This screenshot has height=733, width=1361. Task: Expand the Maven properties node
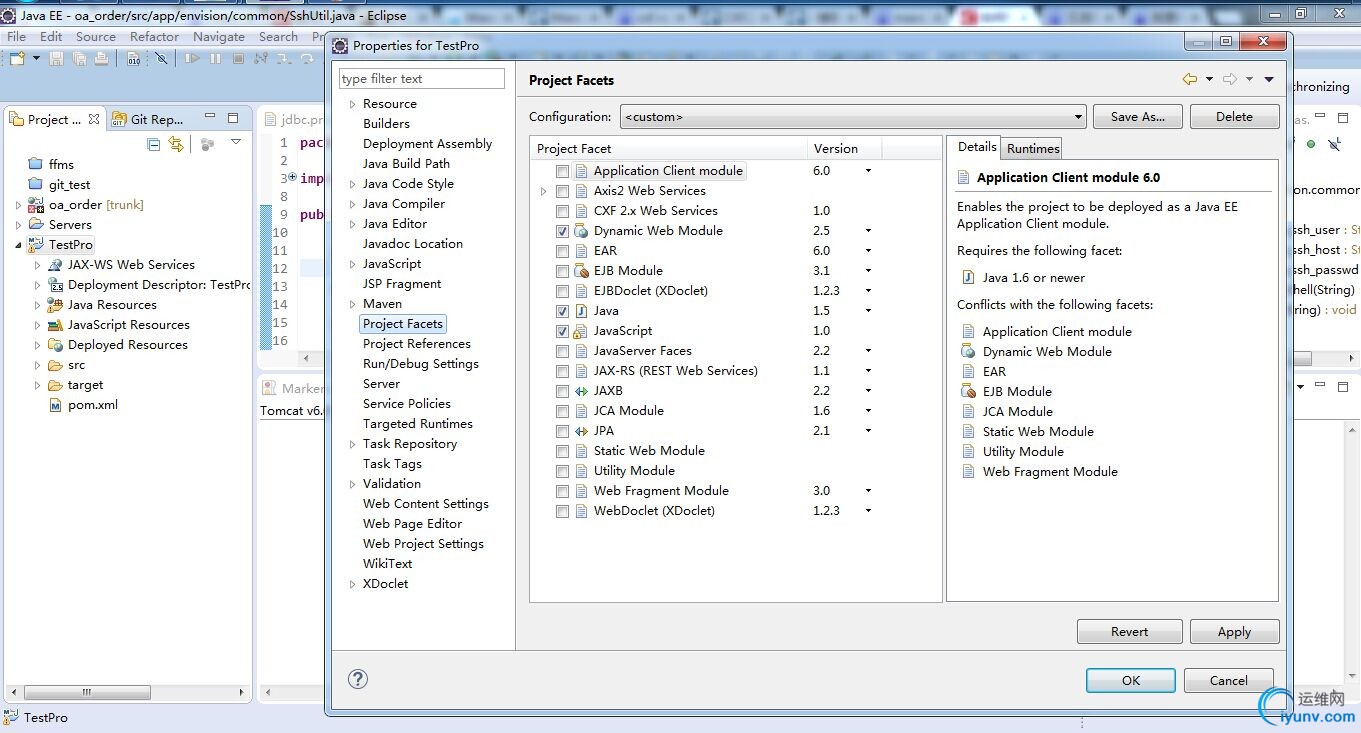[x=352, y=304]
